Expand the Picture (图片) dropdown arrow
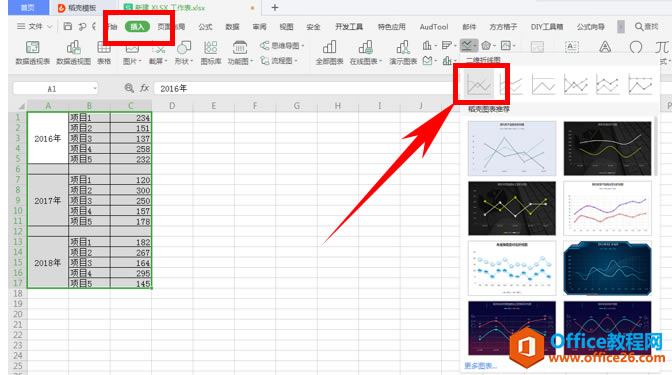 pos(140,61)
